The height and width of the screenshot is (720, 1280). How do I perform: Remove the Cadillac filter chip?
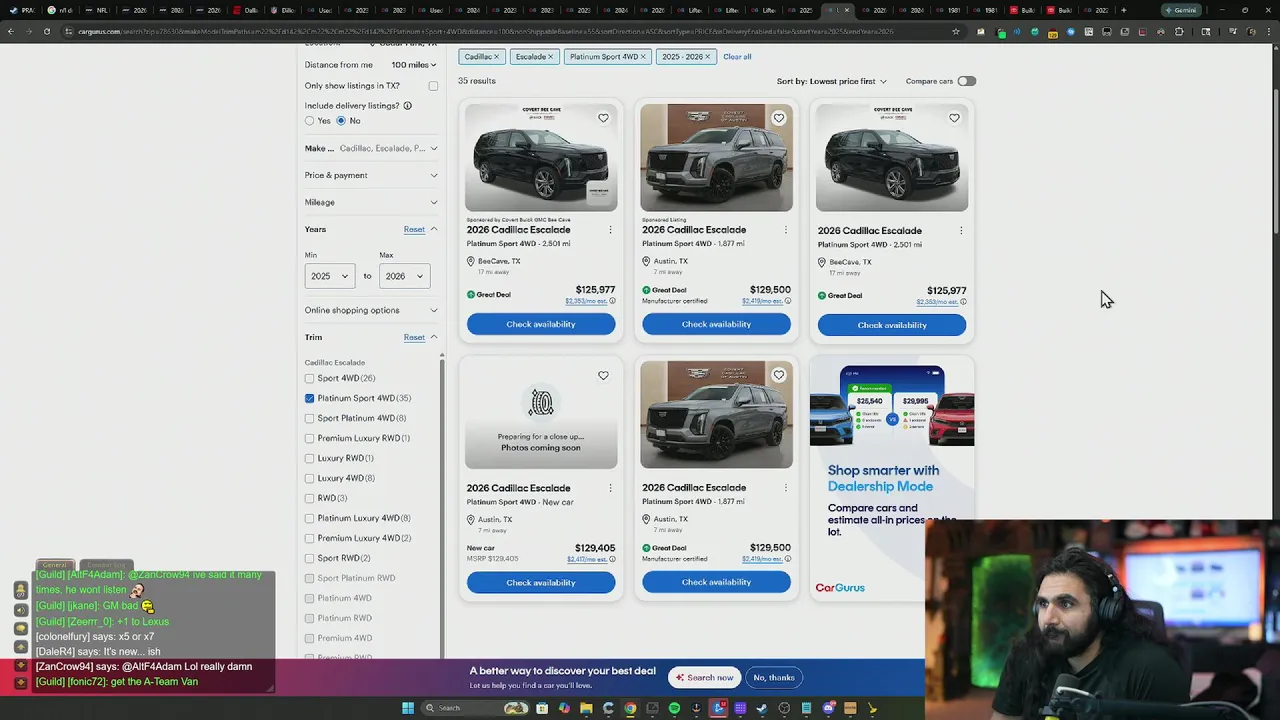496,57
